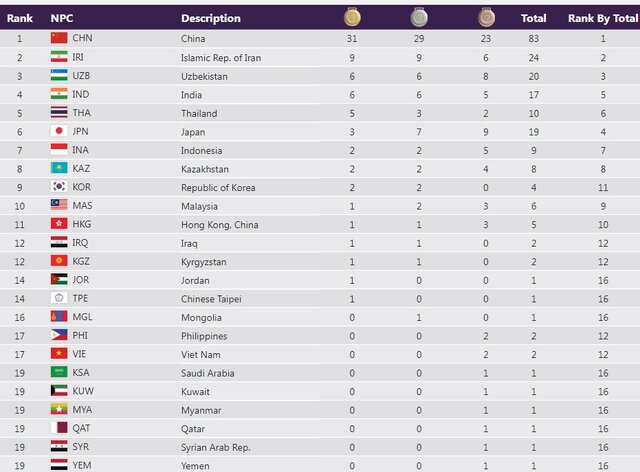Open the Uzbekistan country link
Viewport: 640px width, 472px height.
point(204,76)
